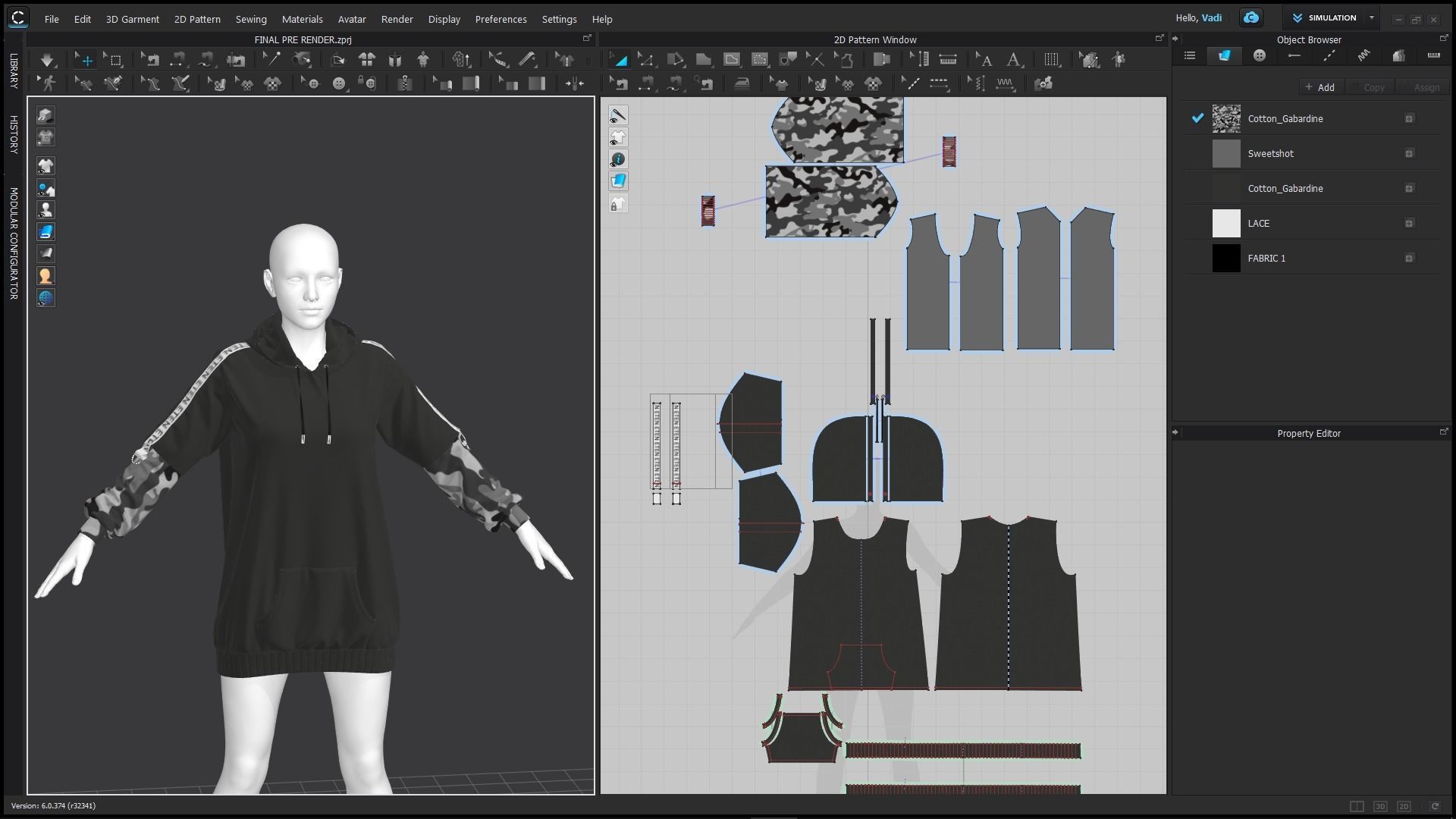Toggle the globe environment icon in 3D window
This screenshot has width=1456, height=819.
point(45,298)
